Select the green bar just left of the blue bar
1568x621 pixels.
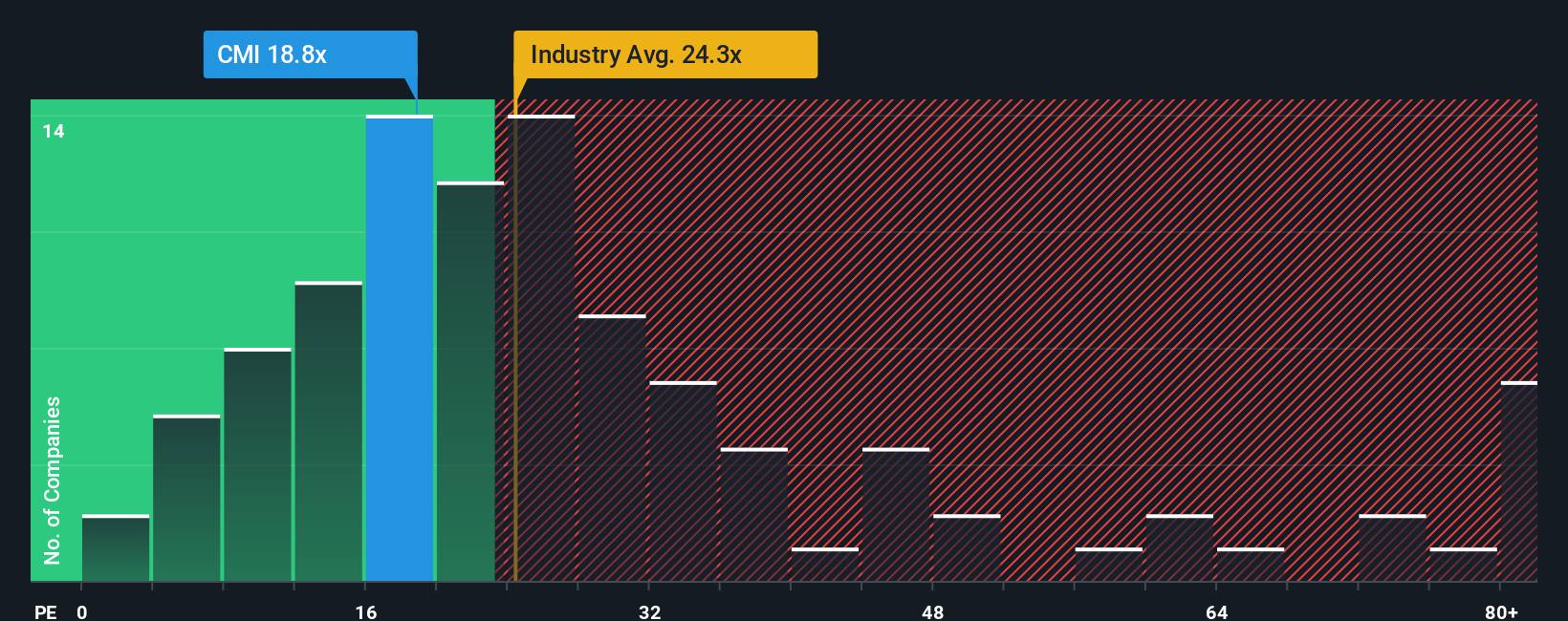329,431
